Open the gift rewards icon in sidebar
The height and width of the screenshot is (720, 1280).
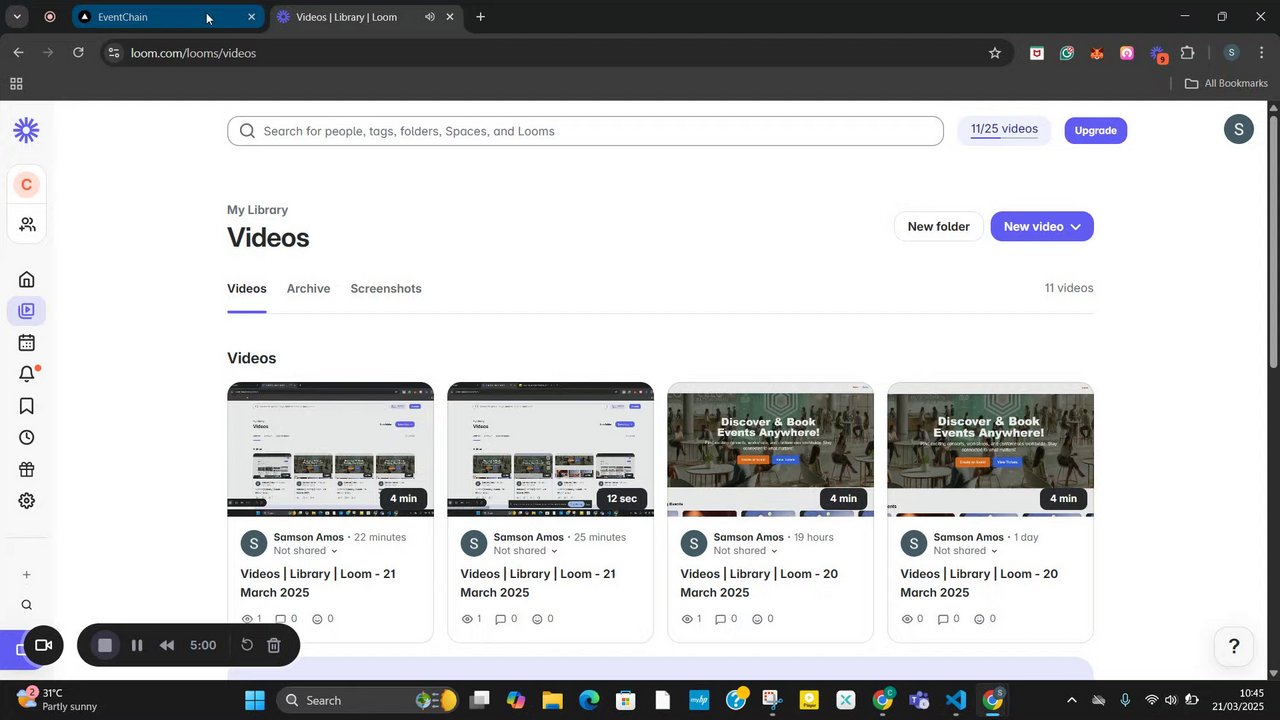click(x=27, y=469)
